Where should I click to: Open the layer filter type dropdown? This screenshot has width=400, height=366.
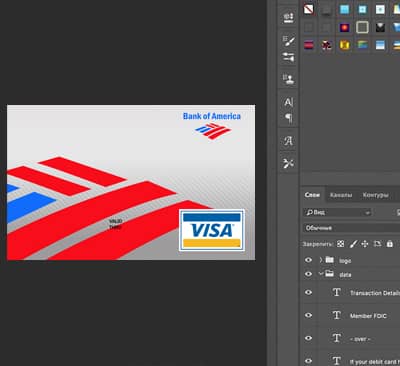point(337,212)
